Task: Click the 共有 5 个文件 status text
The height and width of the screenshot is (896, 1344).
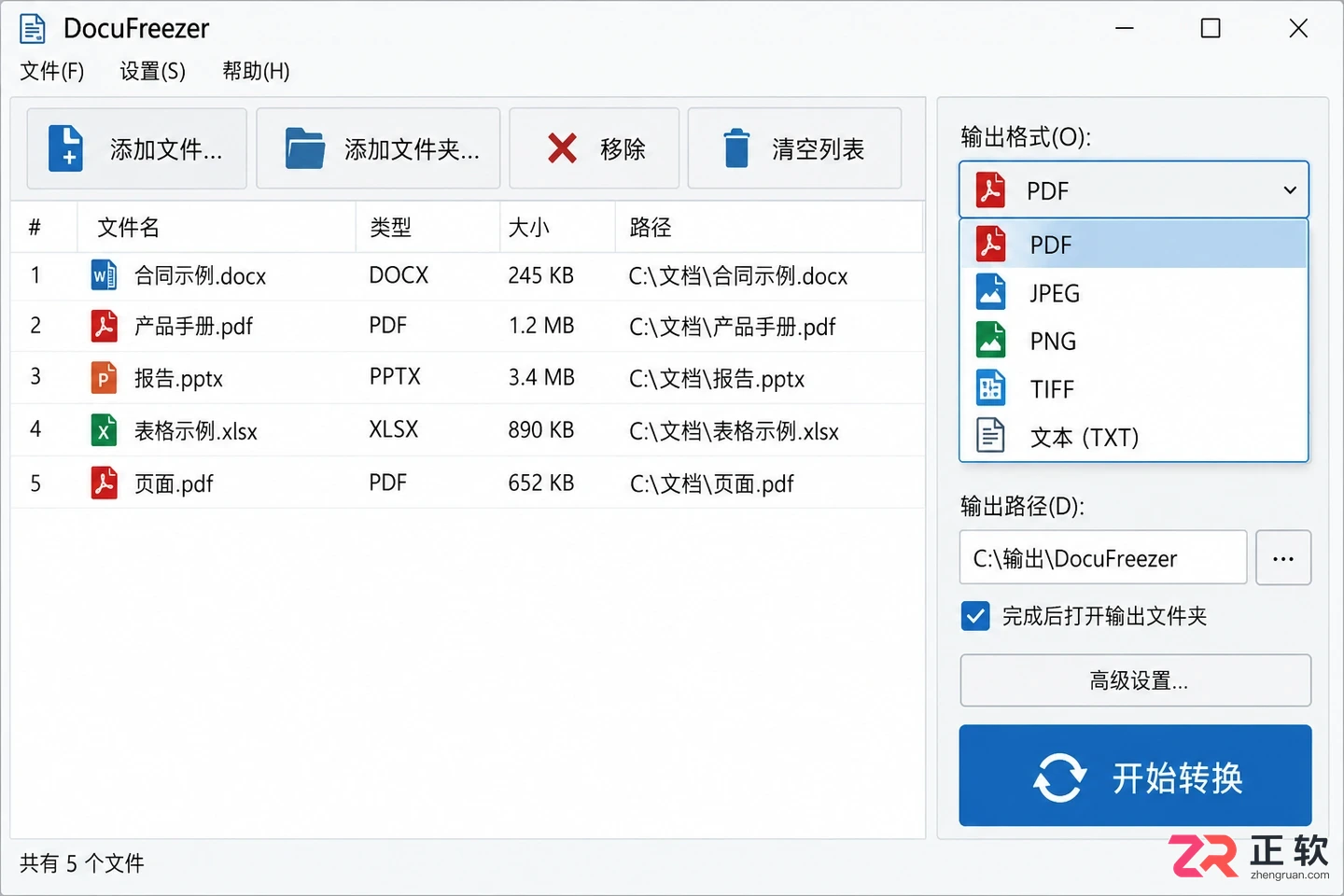Action: [82, 863]
